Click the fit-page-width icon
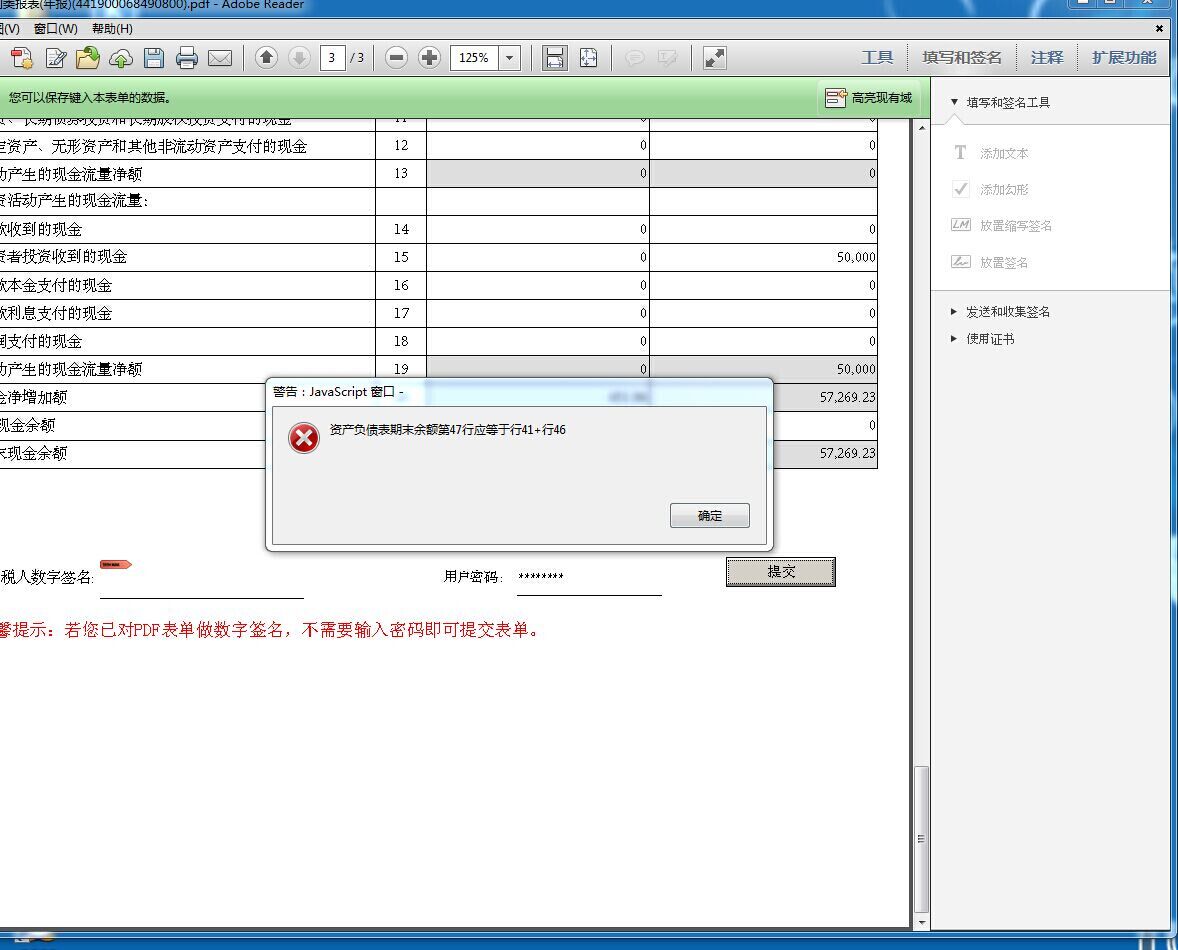Viewport: 1178px width, 950px height. [554, 58]
